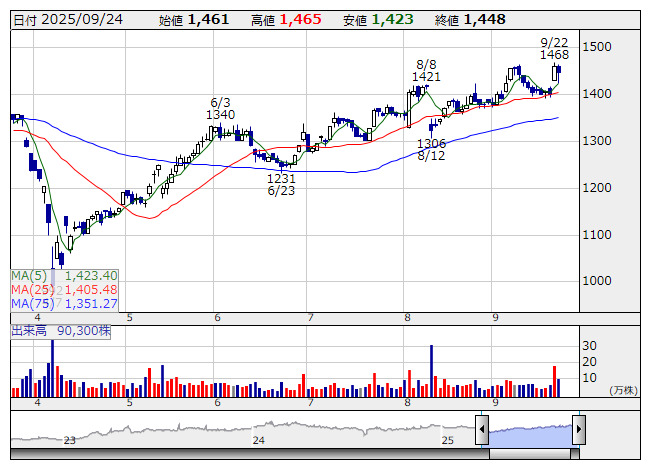Click the 8/12 low marker labeled 1306

point(431,150)
